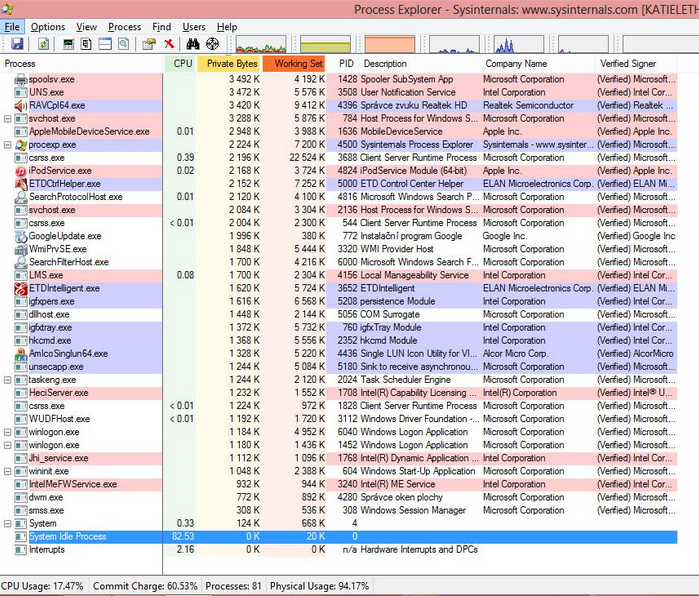Image resolution: width=699 pixels, height=596 pixels.
Task: Click the binoculars Find Handle icon
Action: tap(193, 44)
